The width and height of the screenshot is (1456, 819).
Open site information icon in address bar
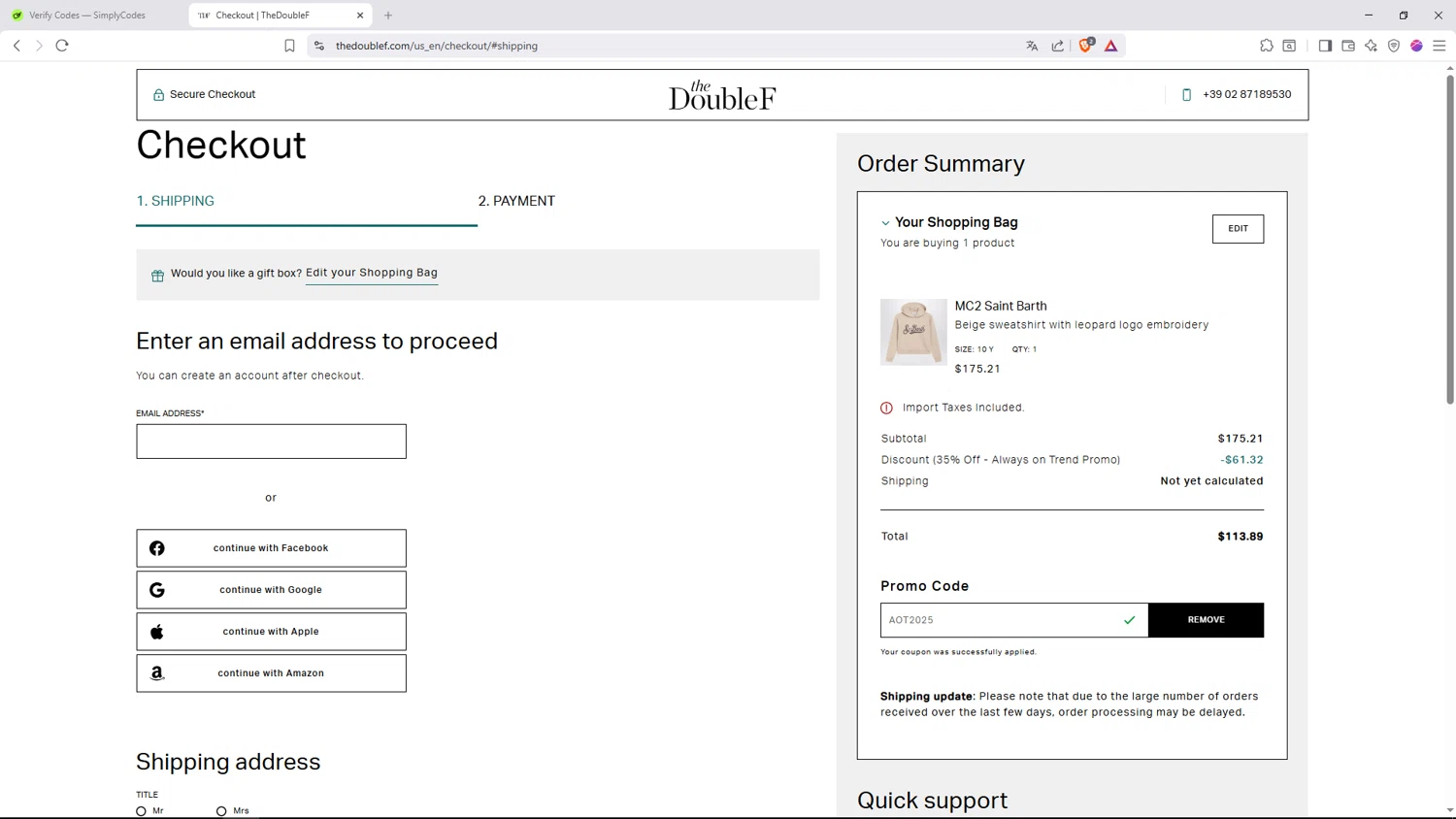pos(319,46)
